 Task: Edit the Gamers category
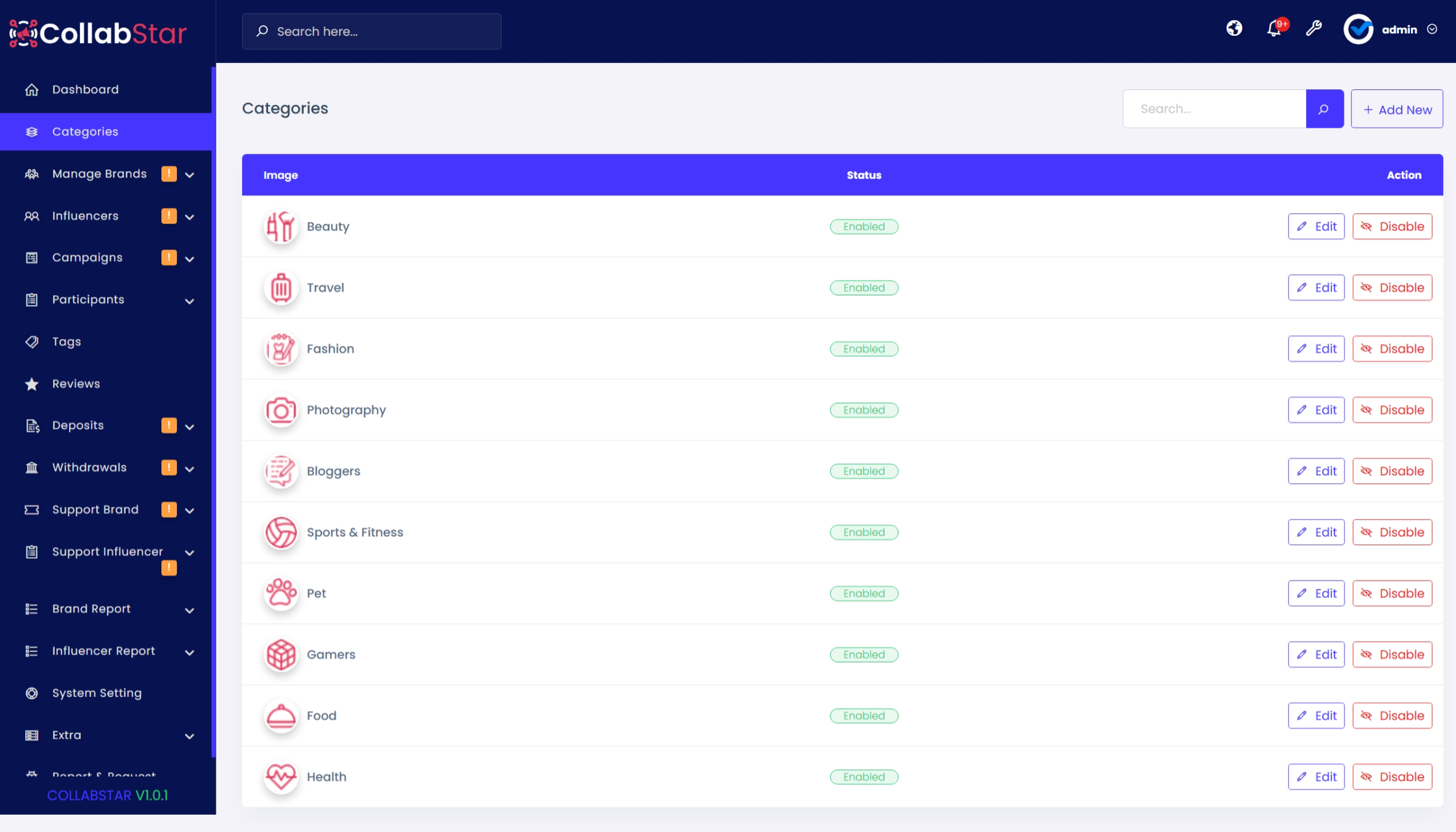pyautogui.click(x=1316, y=655)
